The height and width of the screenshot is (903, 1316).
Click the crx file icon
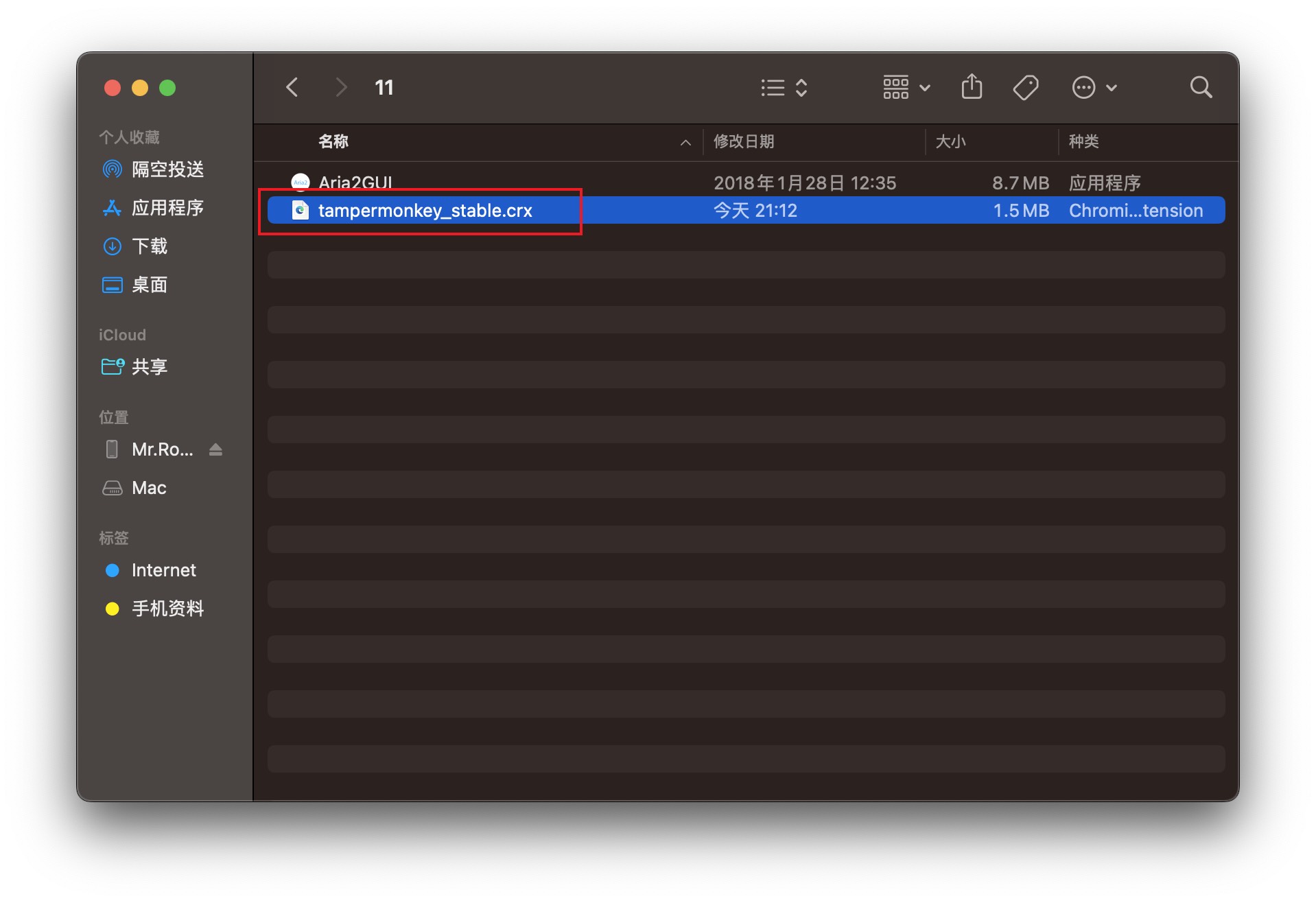pyautogui.click(x=301, y=210)
